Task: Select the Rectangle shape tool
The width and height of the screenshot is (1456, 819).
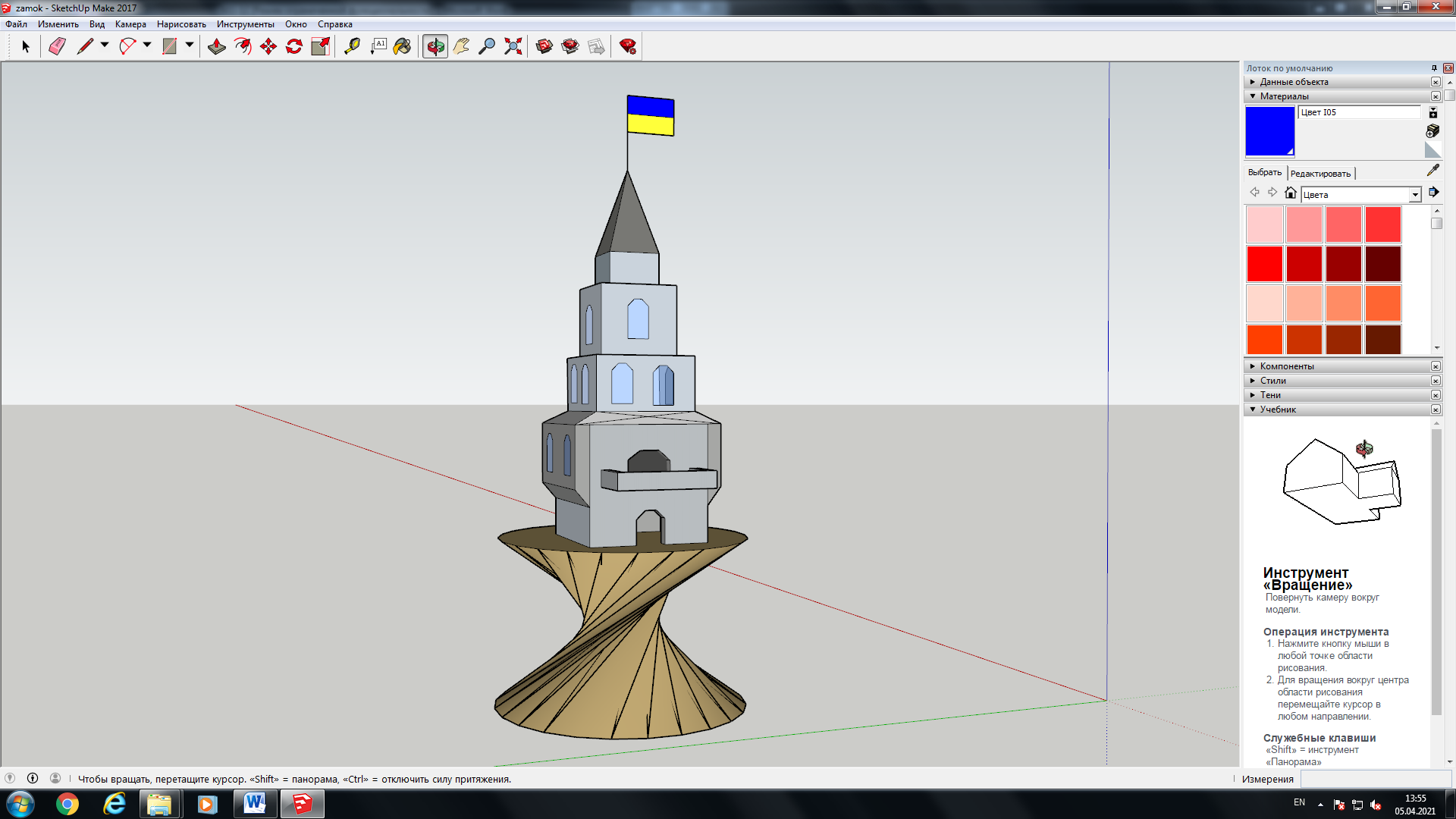Action: 170,47
